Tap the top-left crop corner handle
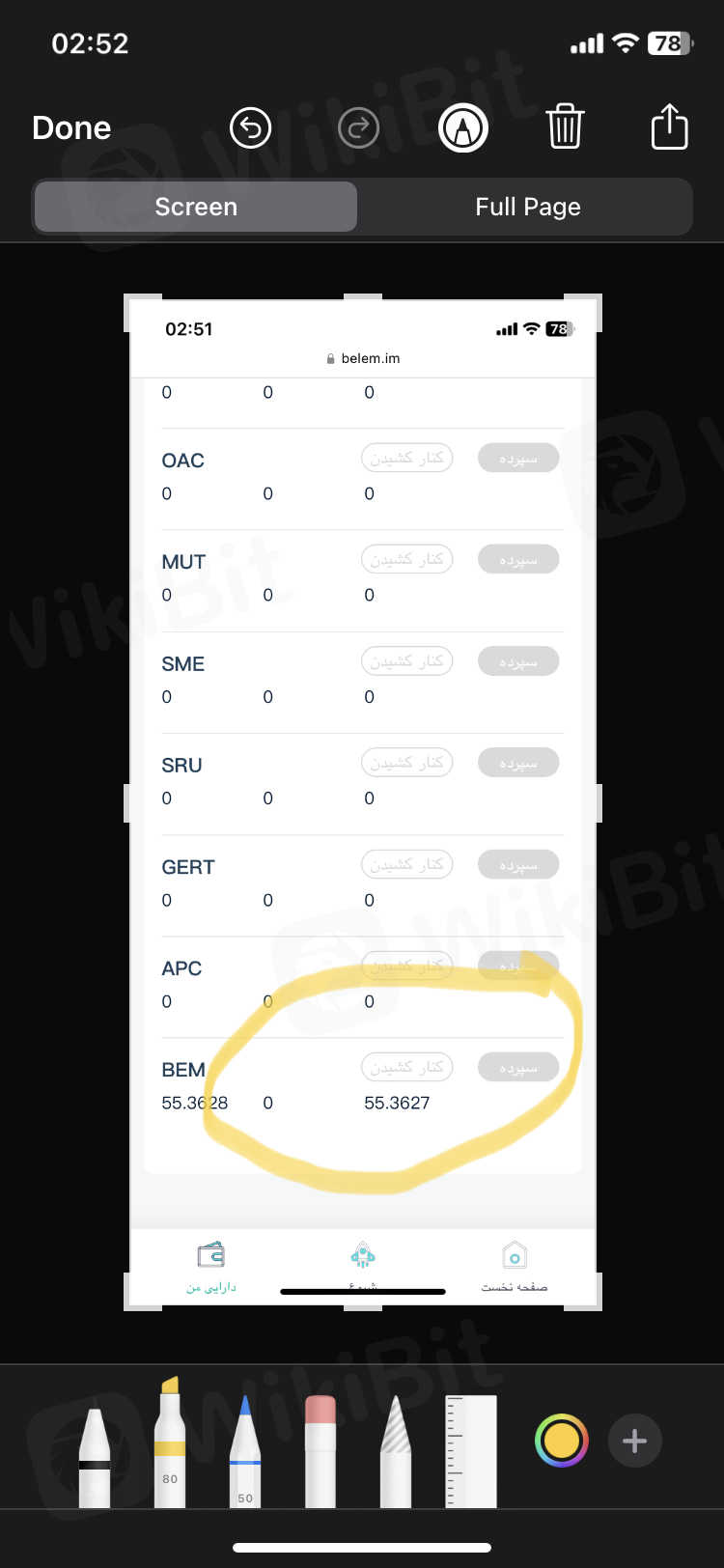Image resolution: width=724 pixels, height=1568 pixels. tap(129, 299)
